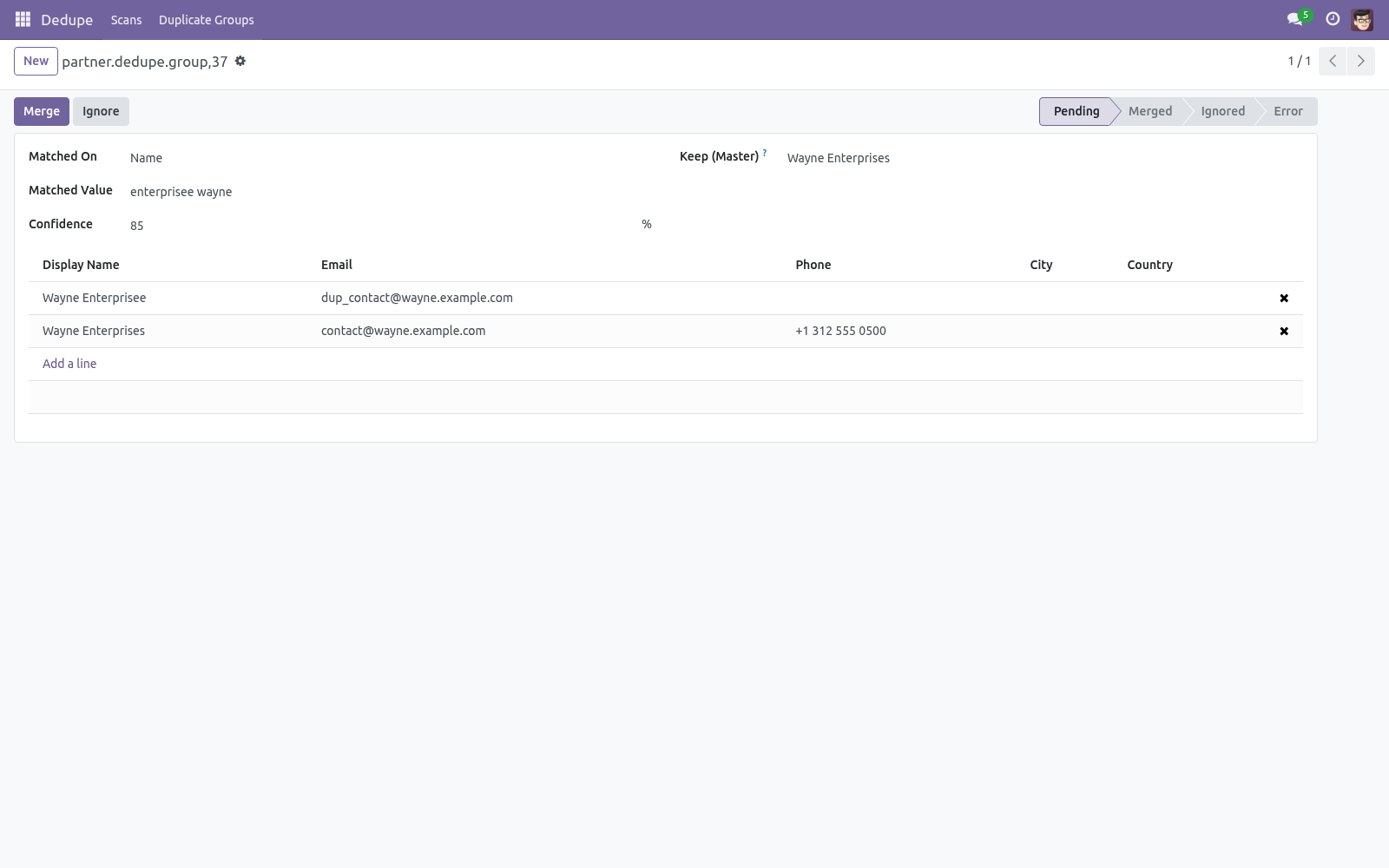Click the partner.dedupe.group,37 record title
Image resolution: width=1389 pixels, height=868 pixels.
pos(145,62)
